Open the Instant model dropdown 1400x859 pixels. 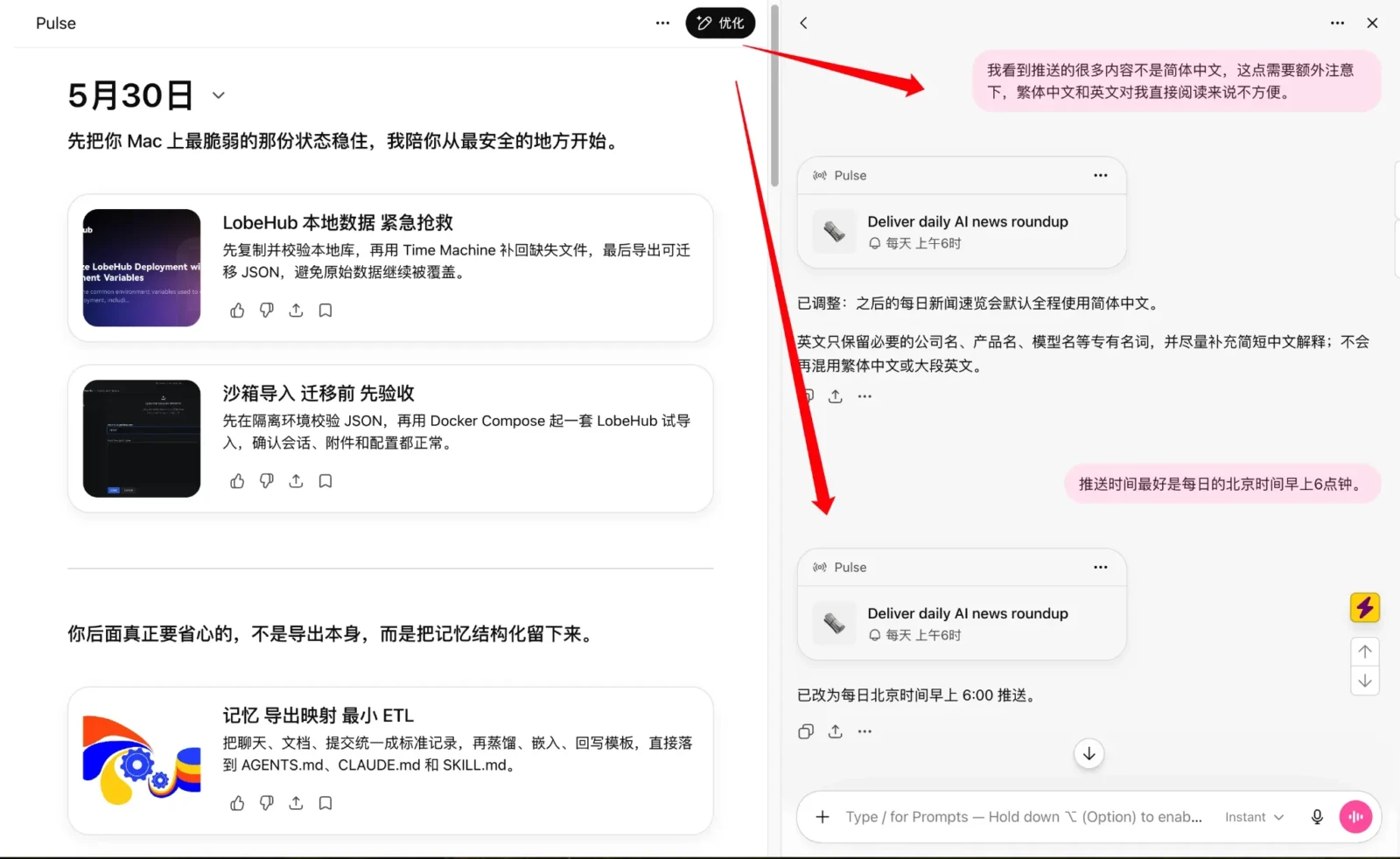(x=1254, y=817)
